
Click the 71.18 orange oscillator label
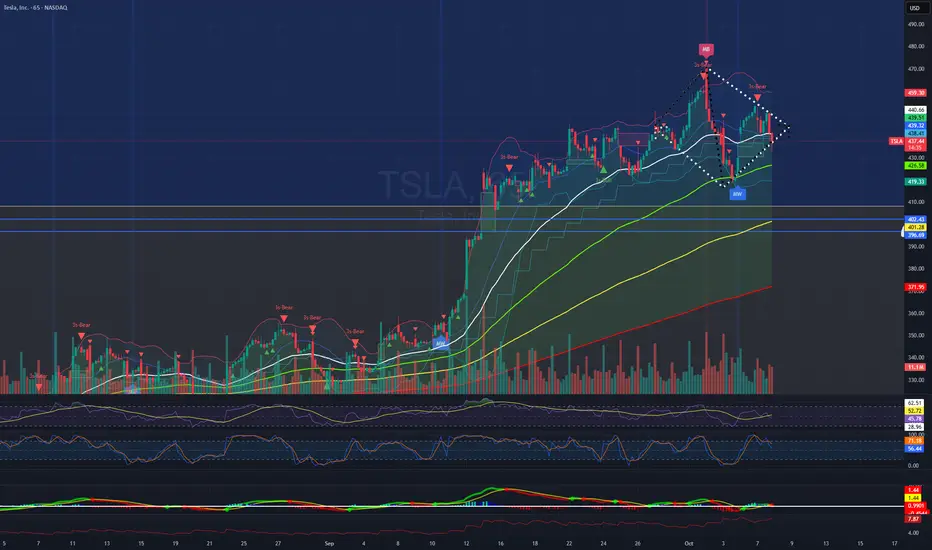click(915, 441)
